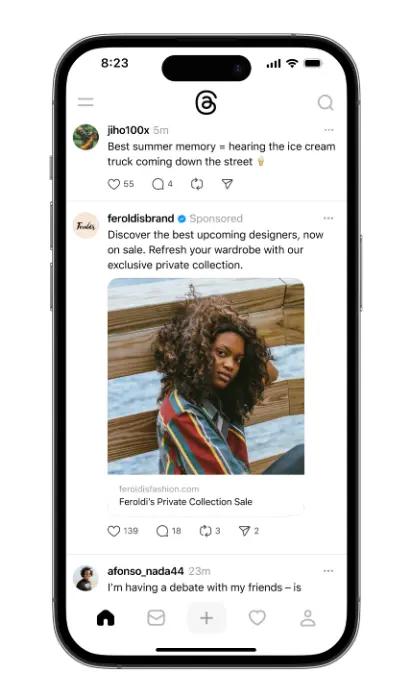This screenshot has width=408, height=694.
Task: Tap the search magnifier icon
Action: (x=325, y=103)
